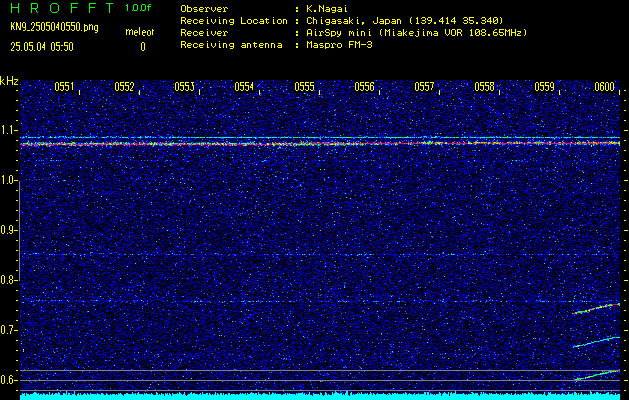This screenshot has height=400, width=629.
Task: Click the 0557 time marker
Action: [424, 87]
